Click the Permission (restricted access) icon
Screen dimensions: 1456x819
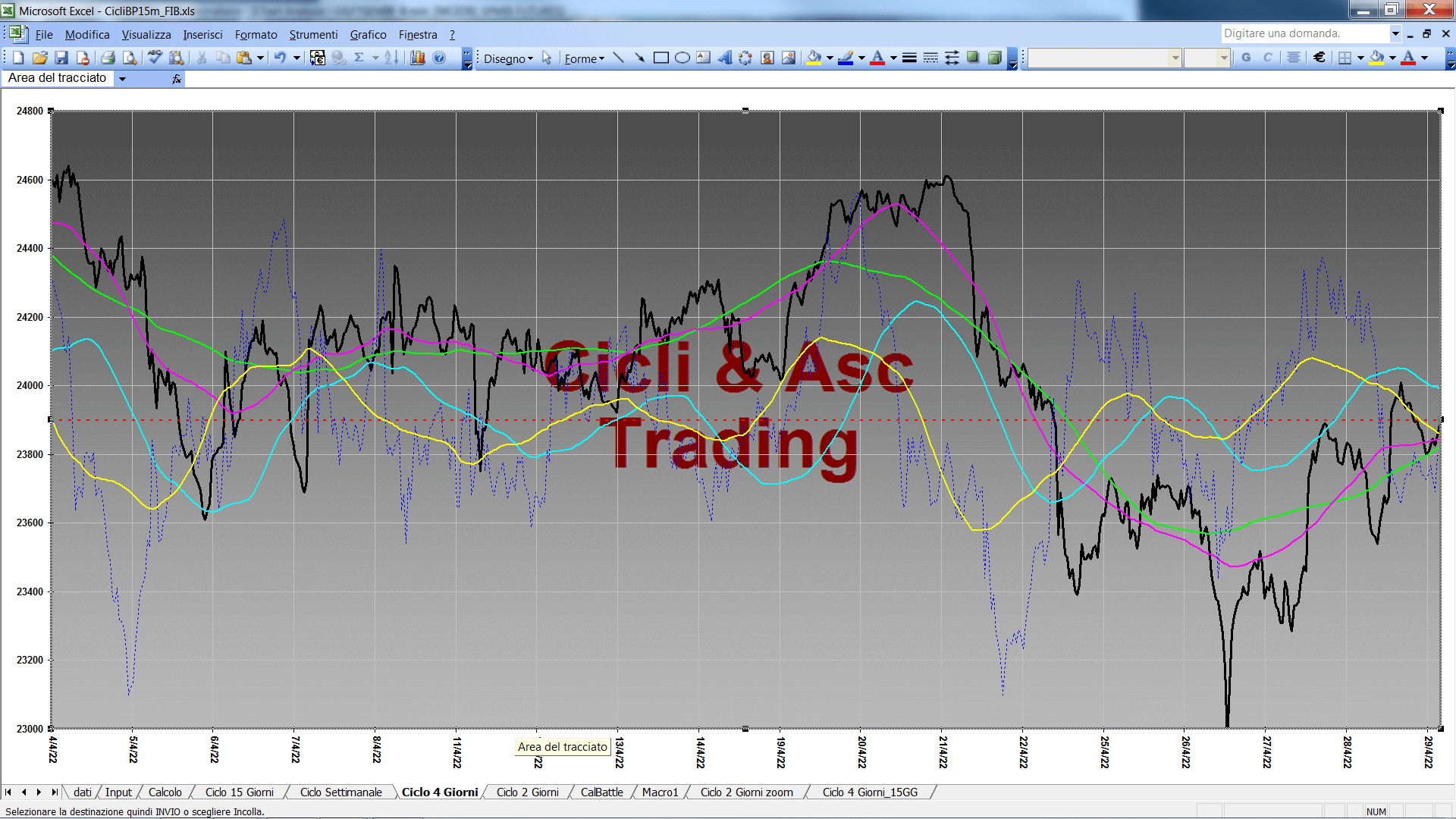pyautogui.click(x=83, y=58)
